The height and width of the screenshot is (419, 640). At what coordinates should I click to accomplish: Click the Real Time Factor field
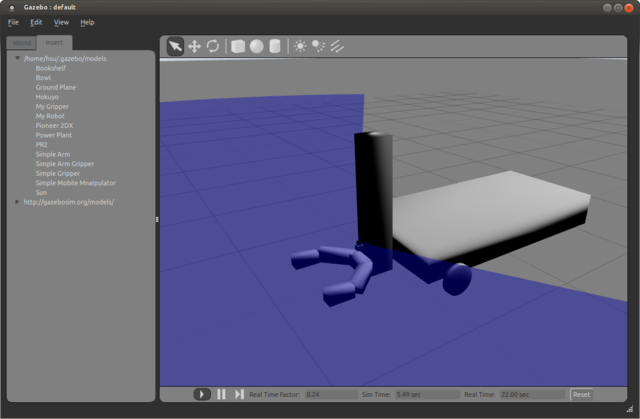[x=330, y=395]
